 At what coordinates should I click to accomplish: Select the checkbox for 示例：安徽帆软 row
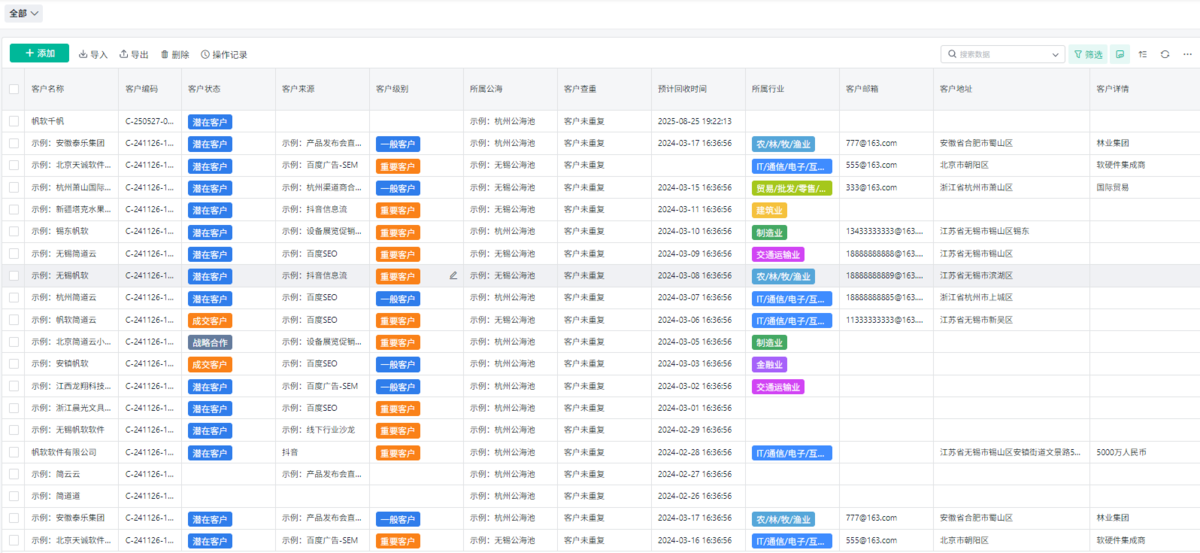click(14, 364)
